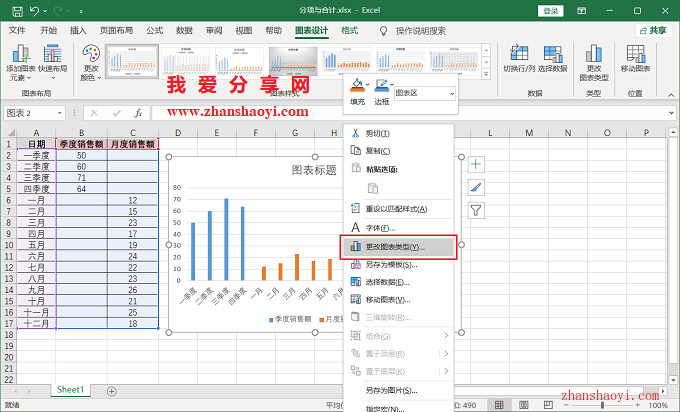Open the File tab

17,30
